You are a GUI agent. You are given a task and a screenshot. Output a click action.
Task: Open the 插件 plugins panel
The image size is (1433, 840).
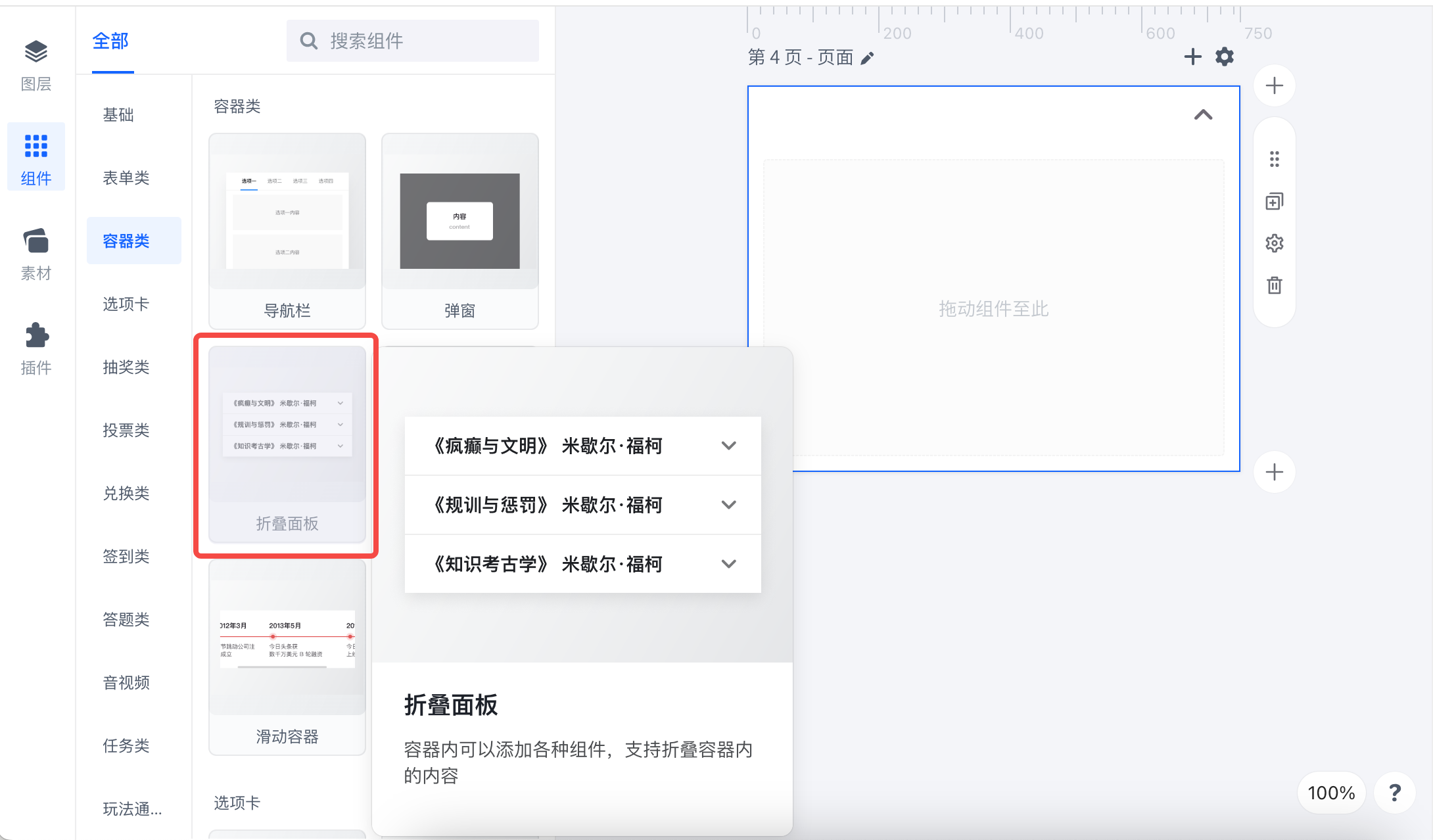[x=36, y=349]
